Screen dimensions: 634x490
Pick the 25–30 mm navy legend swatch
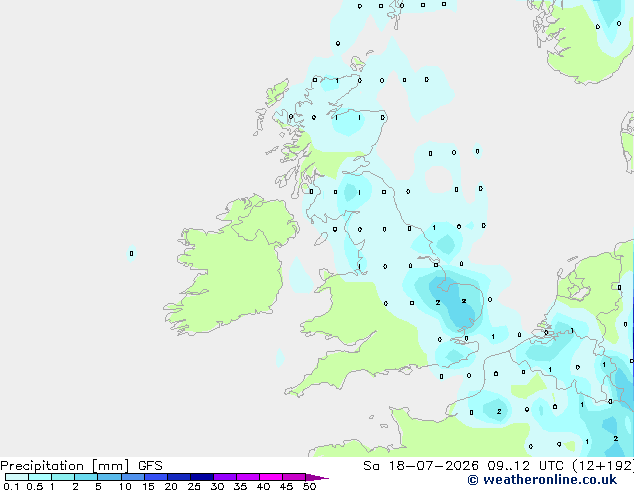coord(202,477)
